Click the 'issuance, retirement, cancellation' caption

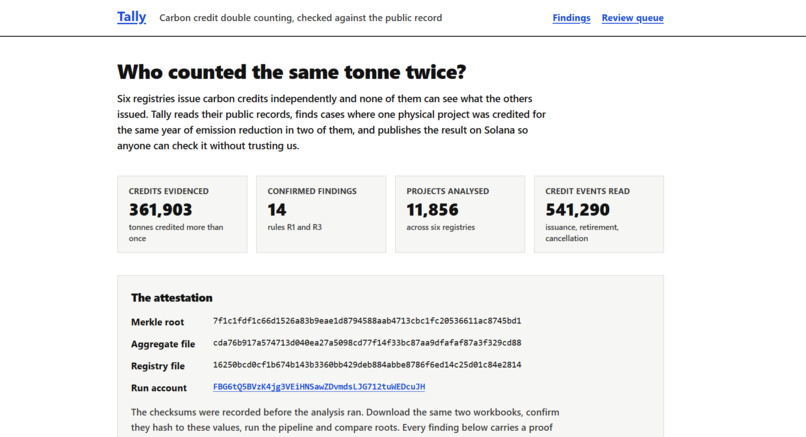click(582, 233)
